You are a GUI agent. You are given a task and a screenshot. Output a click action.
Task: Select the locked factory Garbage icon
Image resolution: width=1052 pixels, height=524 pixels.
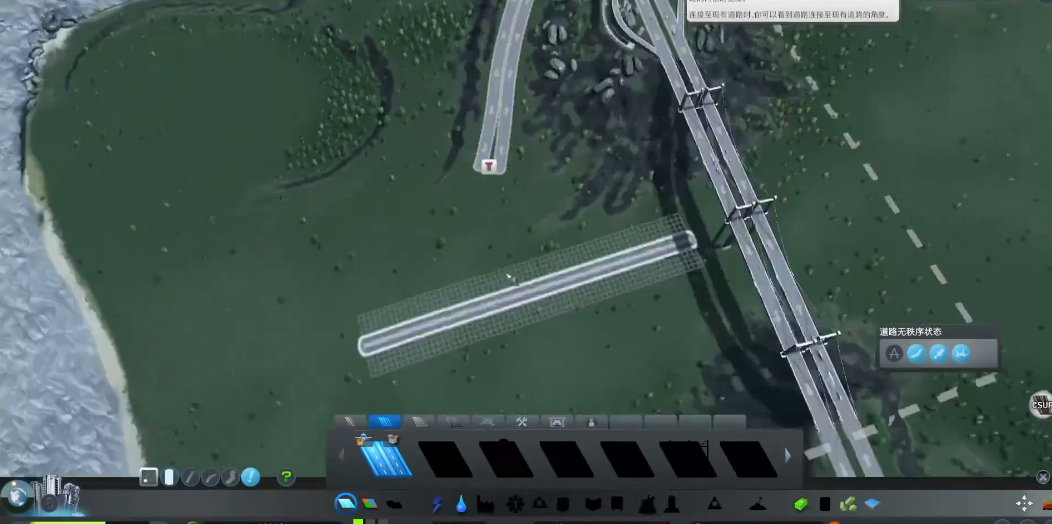(485, 504)
